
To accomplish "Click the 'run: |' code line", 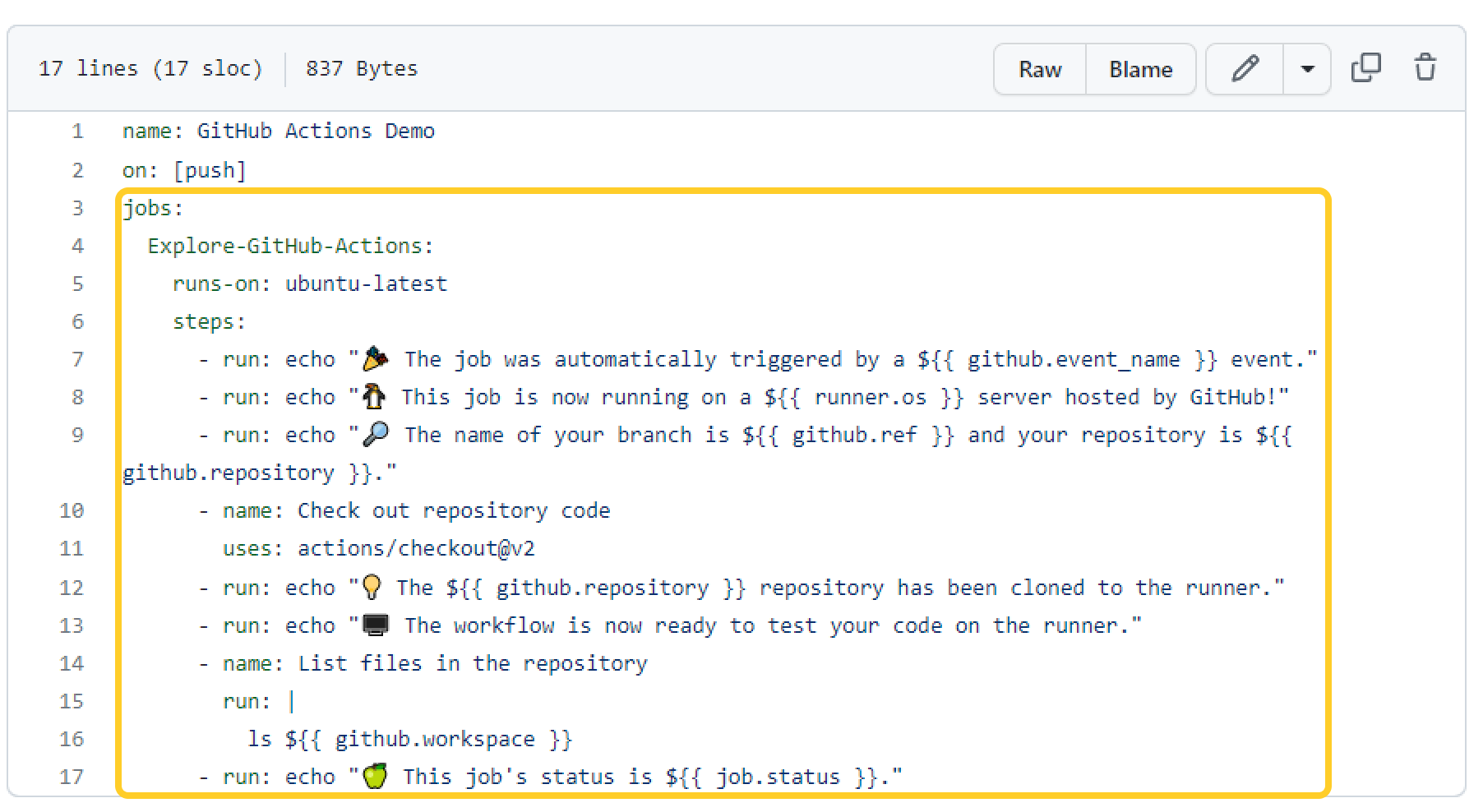I will pos(258,701).
